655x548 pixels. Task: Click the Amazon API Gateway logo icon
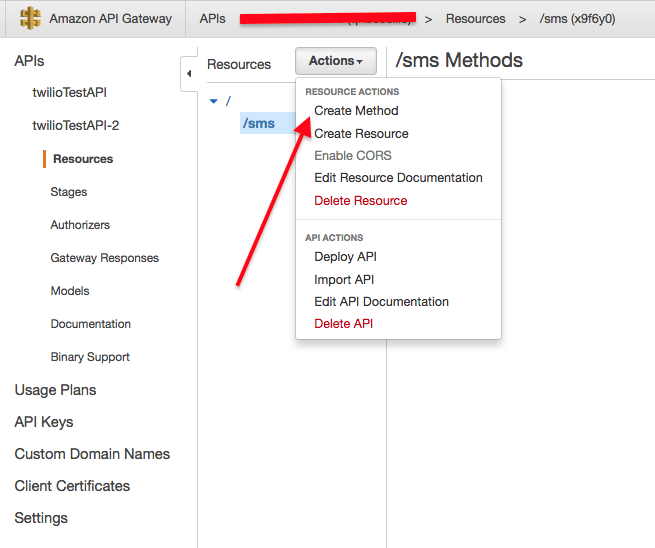[x=30, y=18]
